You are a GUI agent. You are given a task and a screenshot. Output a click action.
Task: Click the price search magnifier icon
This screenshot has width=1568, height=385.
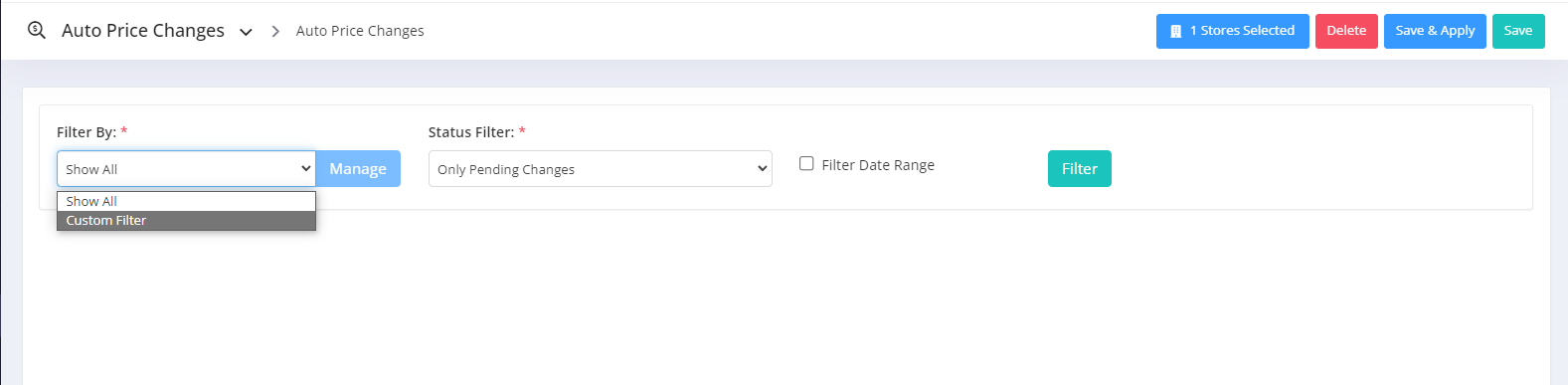[x=37, y=30]
